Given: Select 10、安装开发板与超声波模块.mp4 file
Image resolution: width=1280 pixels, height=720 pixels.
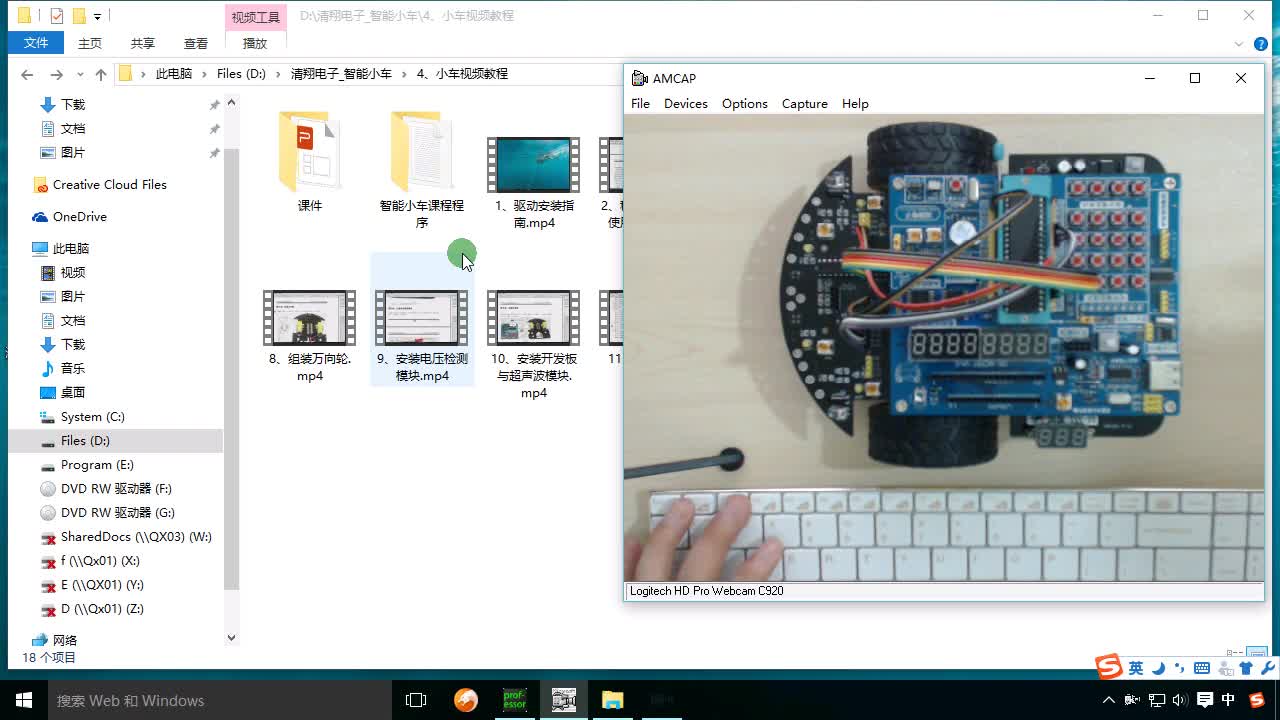Looking at the screenshot, I should click(x=533, y=344).
